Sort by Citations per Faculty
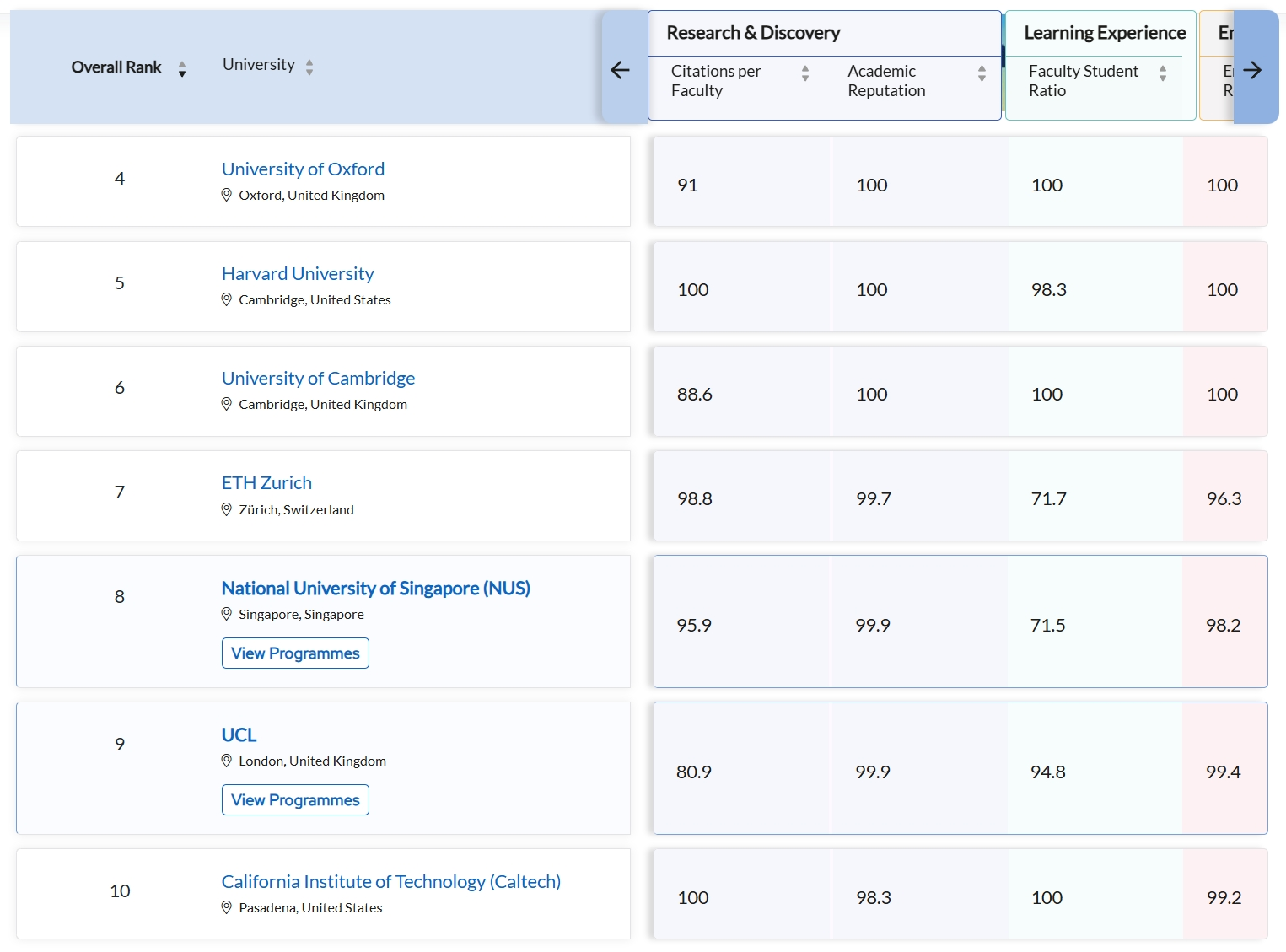The height and width of the screenshot is (952, 1286). (x=805, y=73)
